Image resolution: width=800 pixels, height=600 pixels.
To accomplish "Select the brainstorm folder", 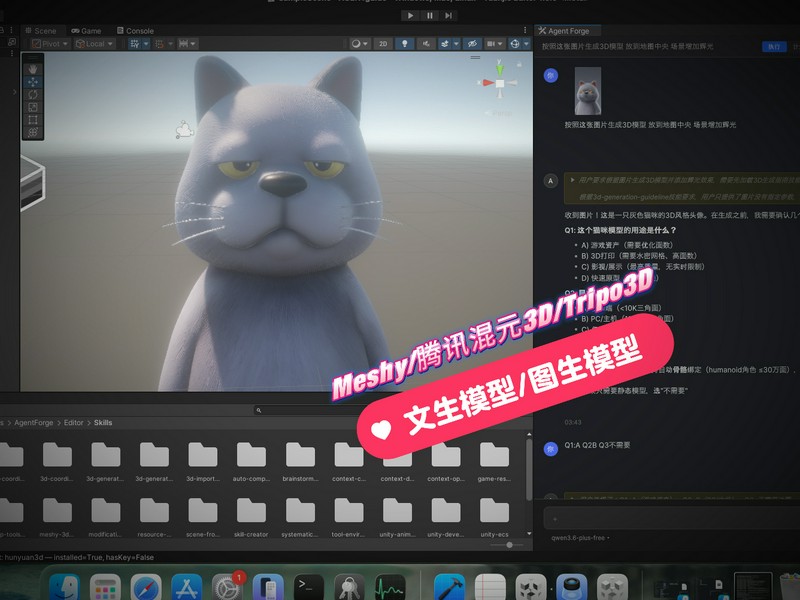I will coord(300,461).
